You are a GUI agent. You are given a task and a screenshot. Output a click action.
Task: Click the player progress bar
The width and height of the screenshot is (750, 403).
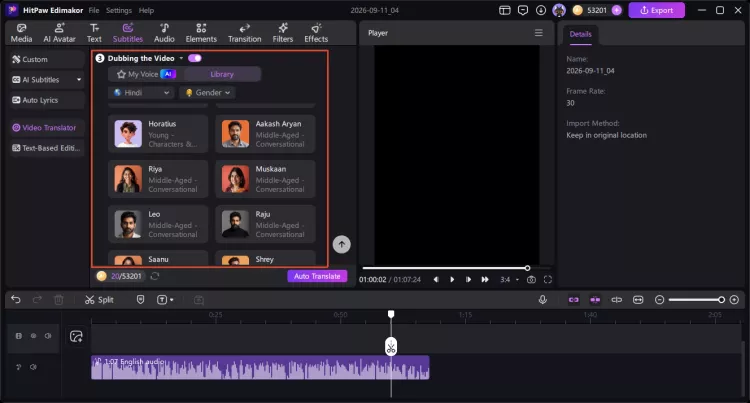[456, 268]
